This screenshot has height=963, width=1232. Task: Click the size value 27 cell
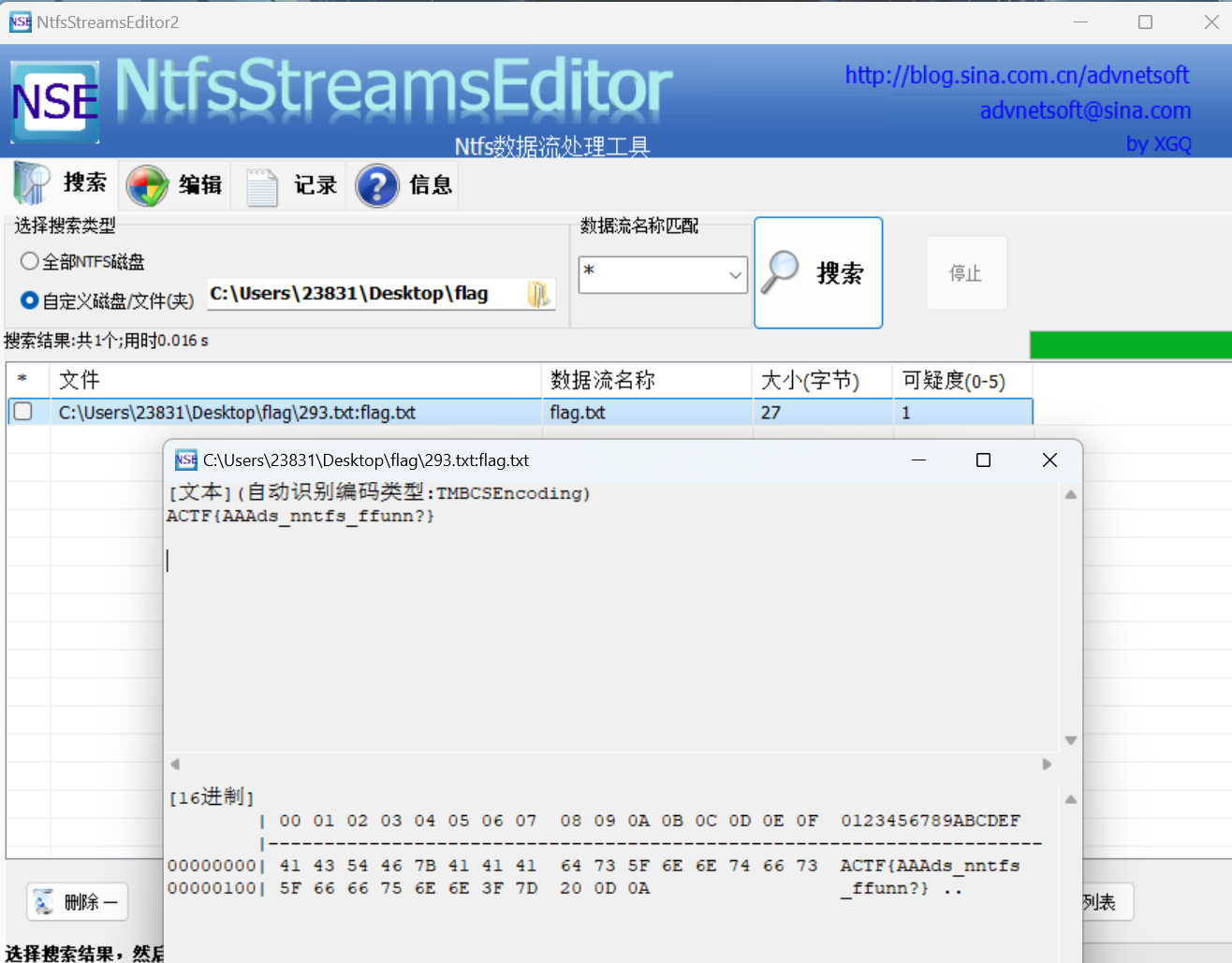(x=822, y=413)
